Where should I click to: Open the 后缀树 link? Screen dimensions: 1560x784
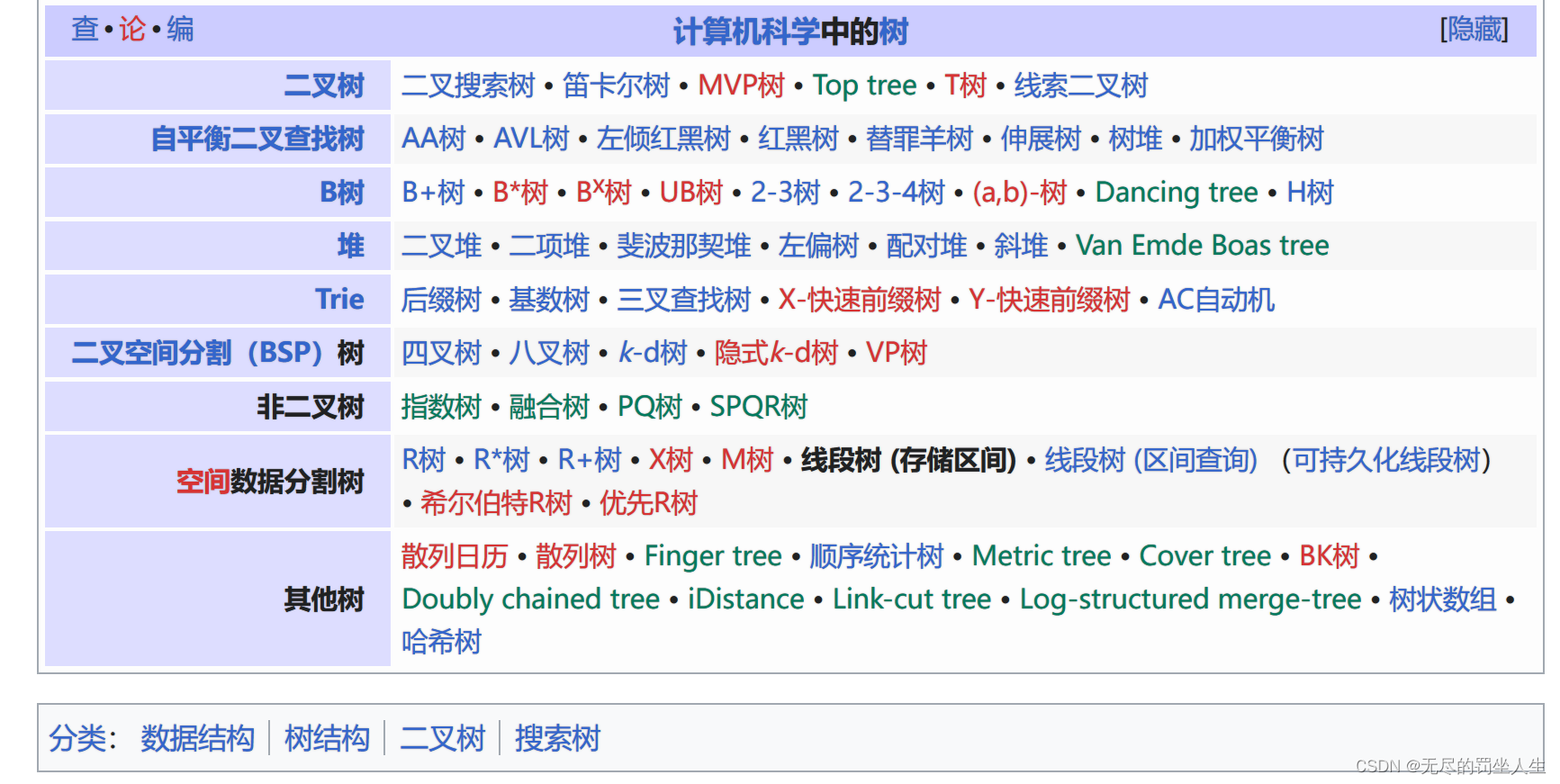click(442, 299)
